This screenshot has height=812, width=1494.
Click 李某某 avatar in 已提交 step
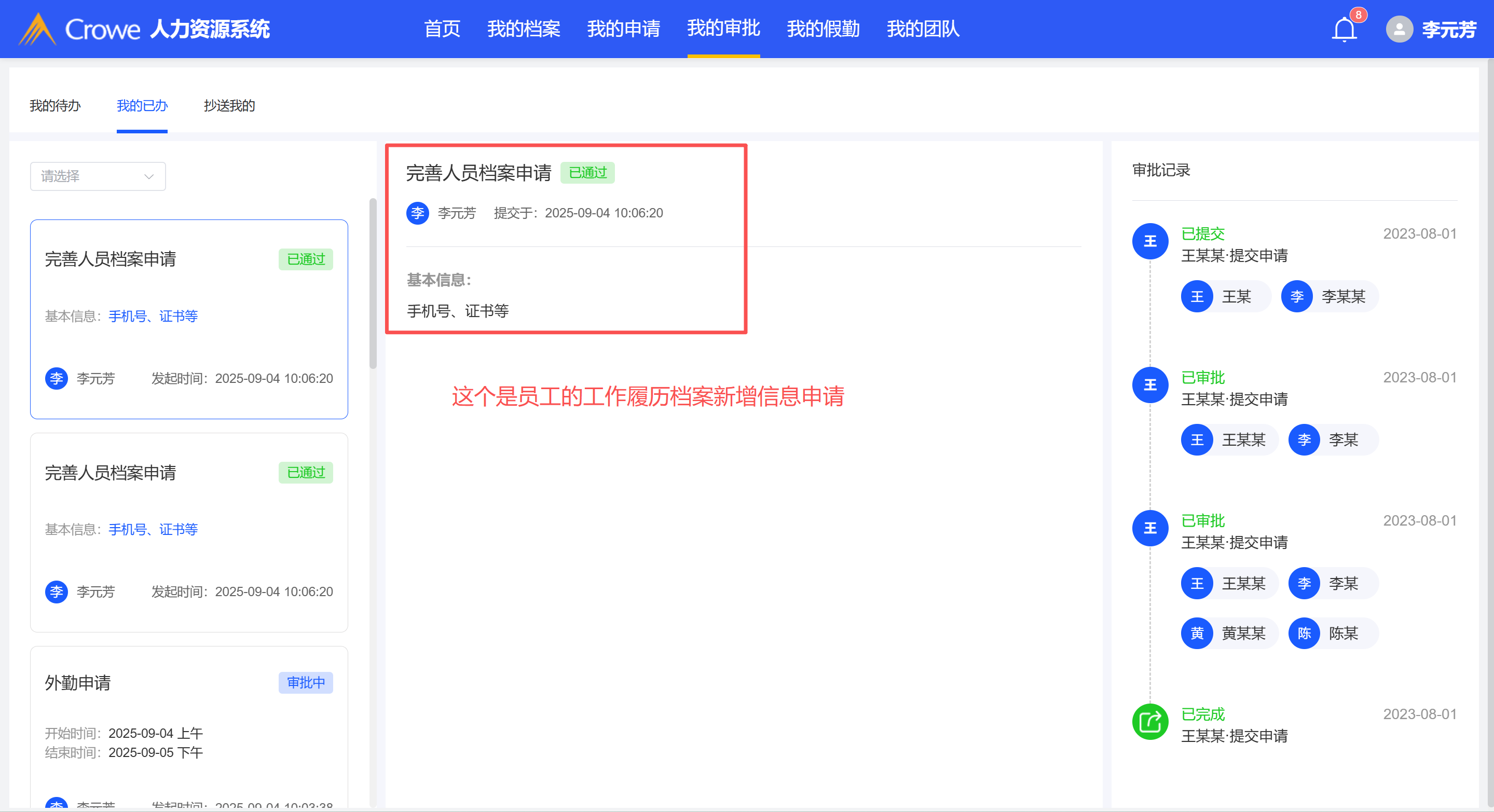pyautogui.click(x=1297, y=297)
